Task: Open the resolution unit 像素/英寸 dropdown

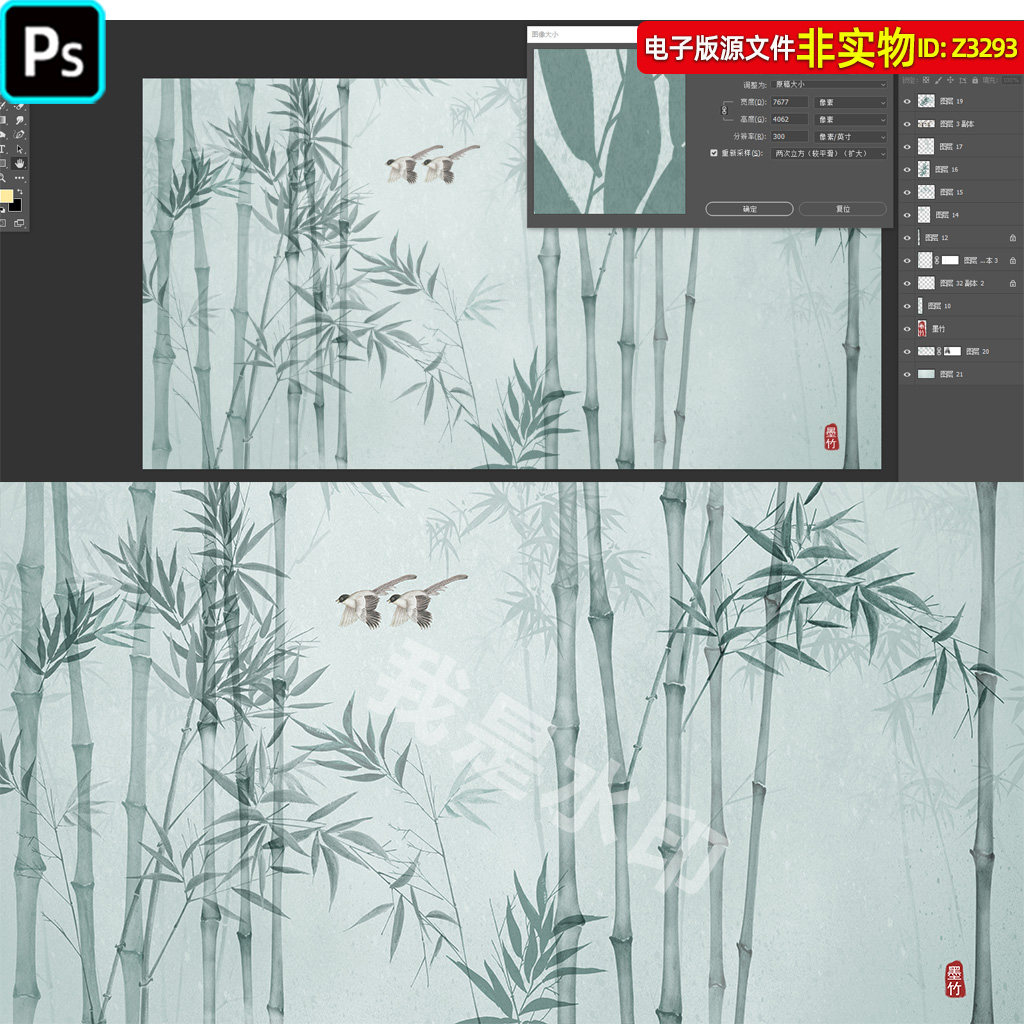Action: (850, 137)
